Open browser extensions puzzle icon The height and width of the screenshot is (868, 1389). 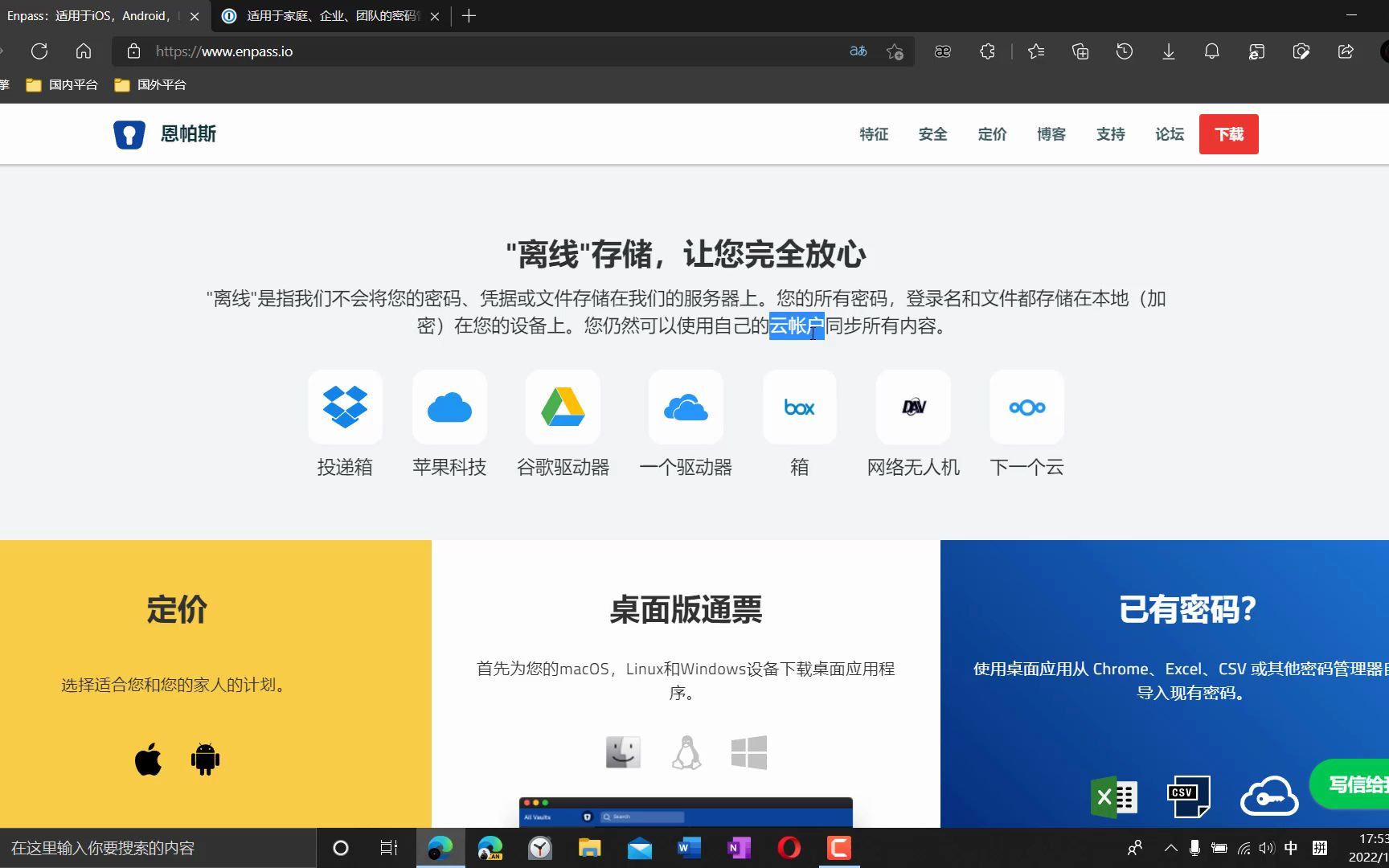(x=987, y=51)
